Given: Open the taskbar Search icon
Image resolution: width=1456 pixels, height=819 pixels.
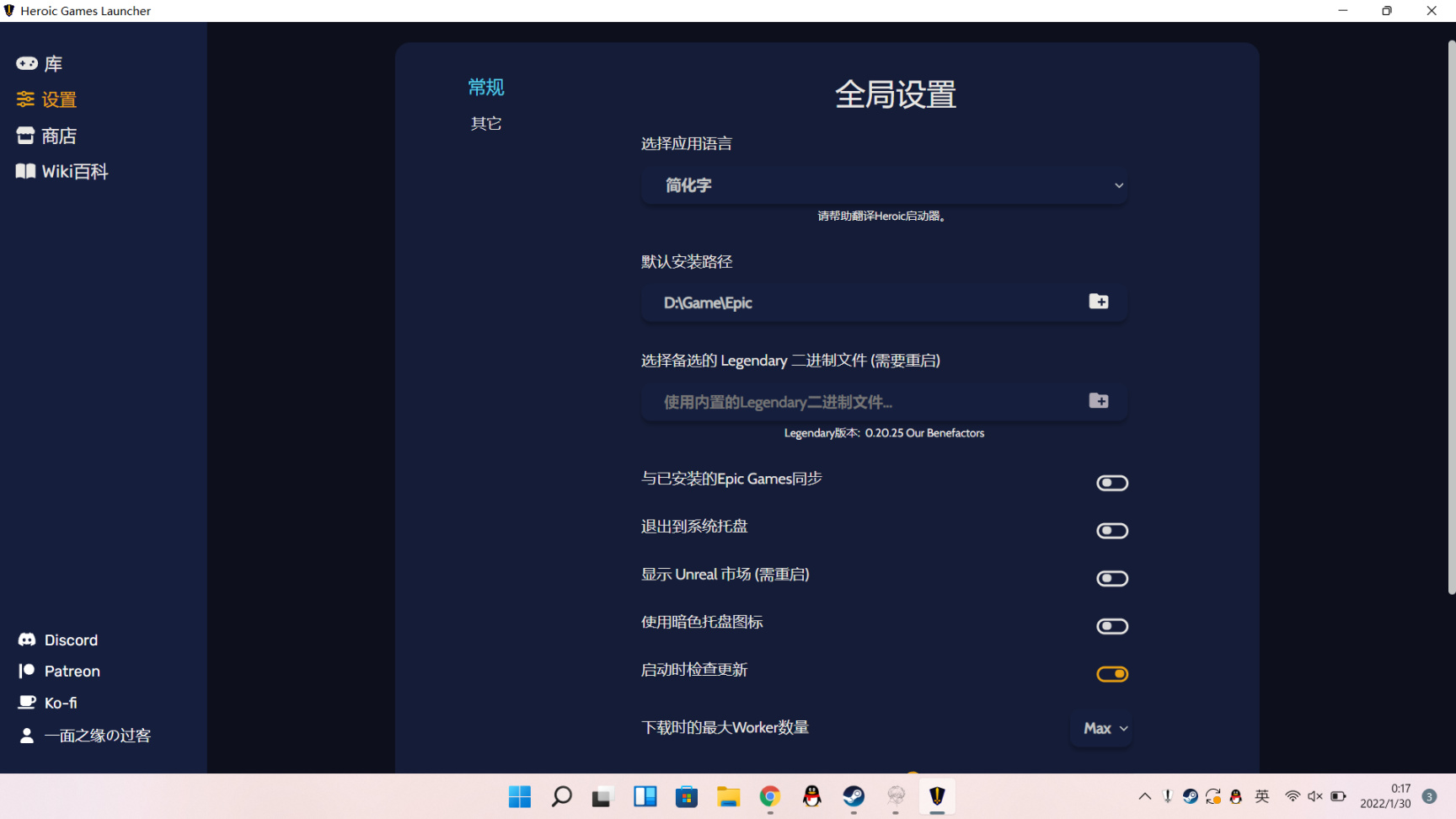Looking at the screenshot, I should pos(561,796).
